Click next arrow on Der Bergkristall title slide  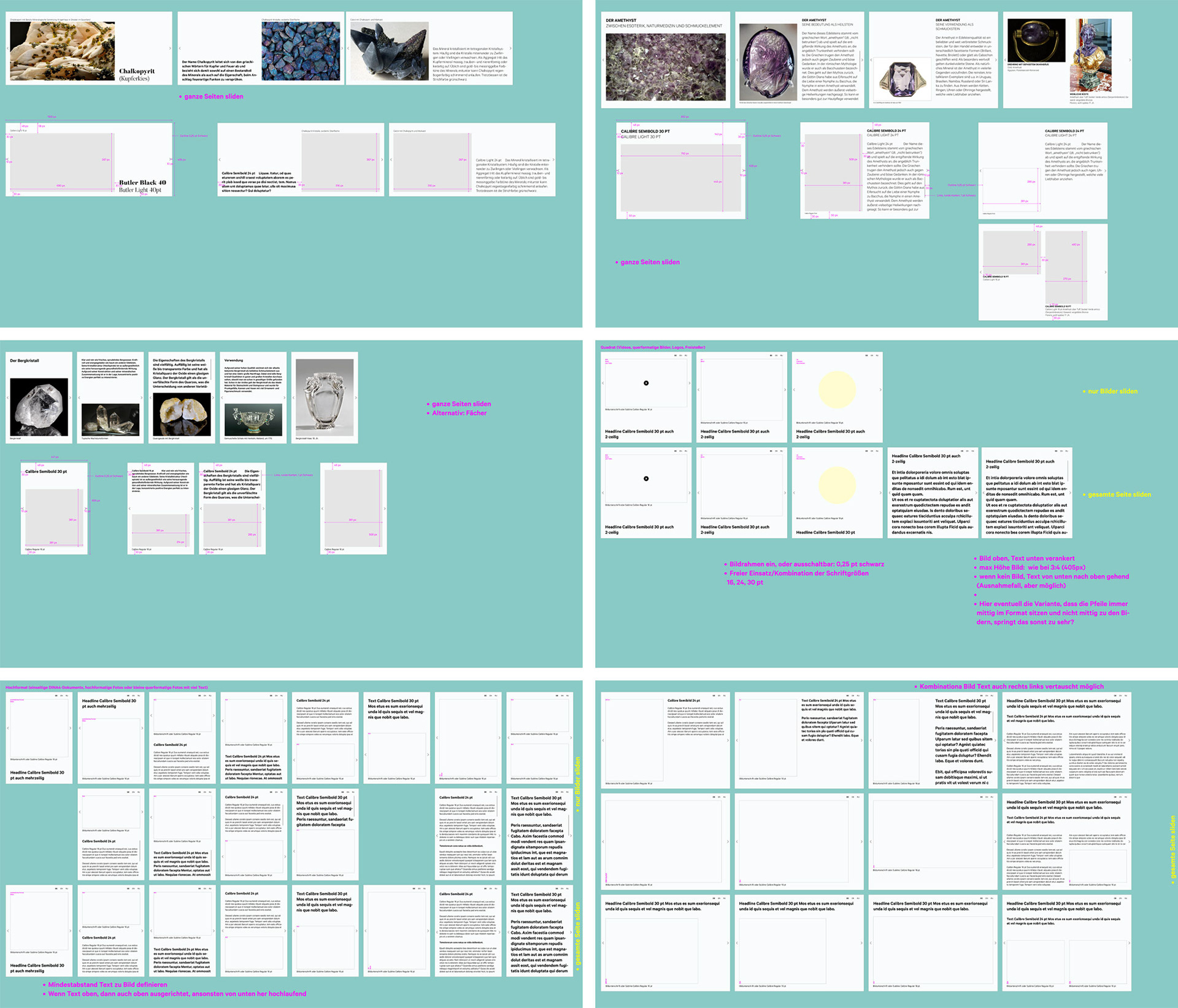[70, 398]
